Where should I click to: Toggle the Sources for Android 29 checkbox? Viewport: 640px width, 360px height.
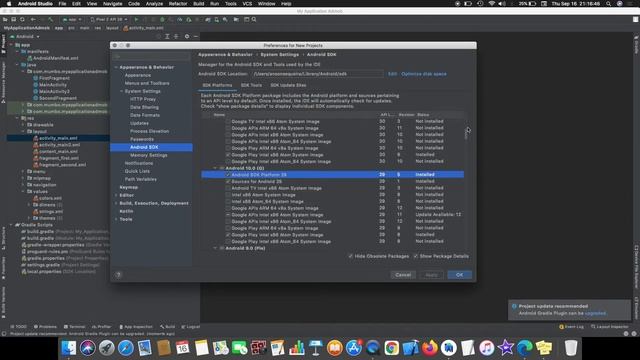click(x=228, y=181)
